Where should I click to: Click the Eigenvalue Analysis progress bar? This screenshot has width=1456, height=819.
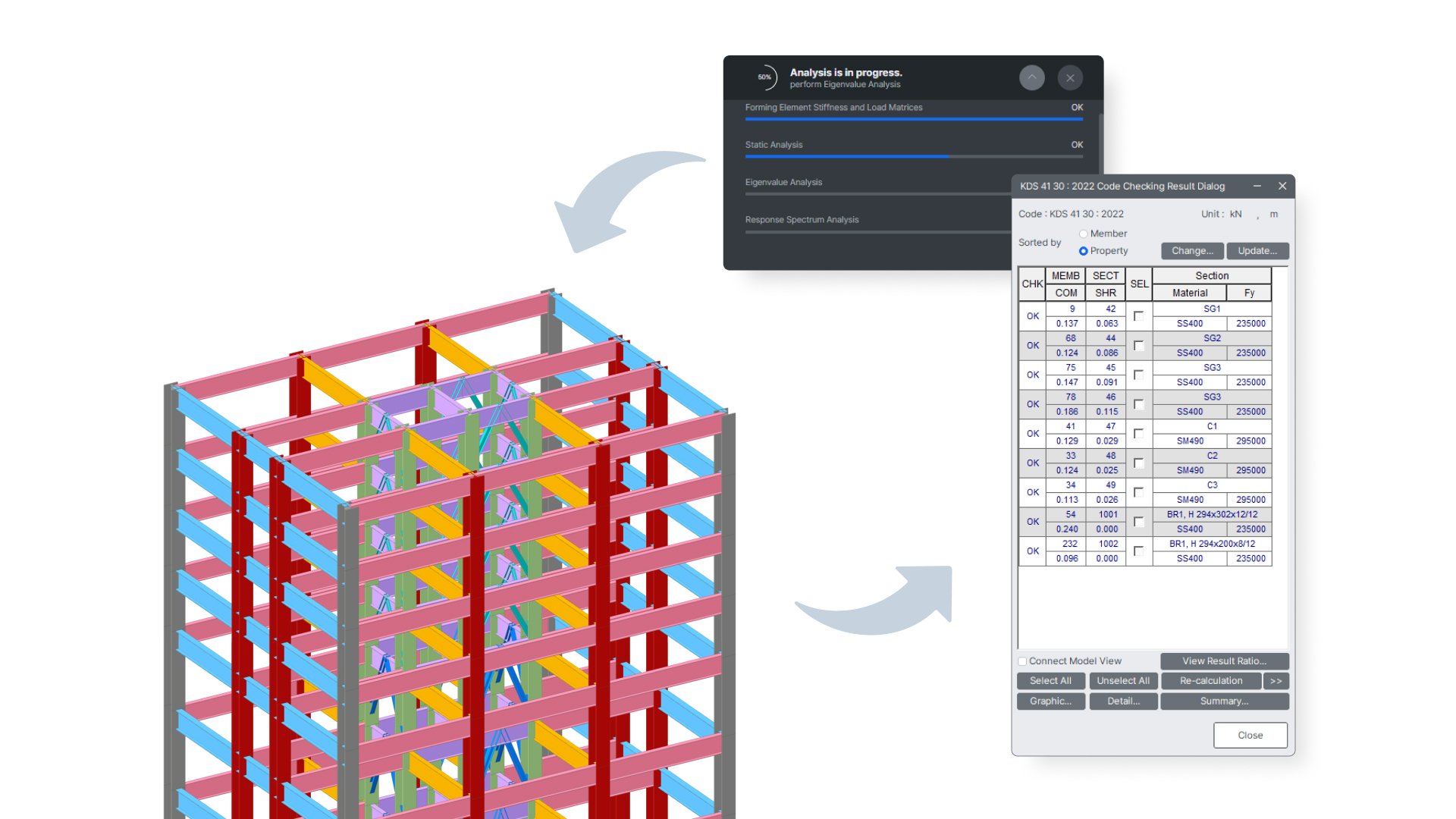878,194
